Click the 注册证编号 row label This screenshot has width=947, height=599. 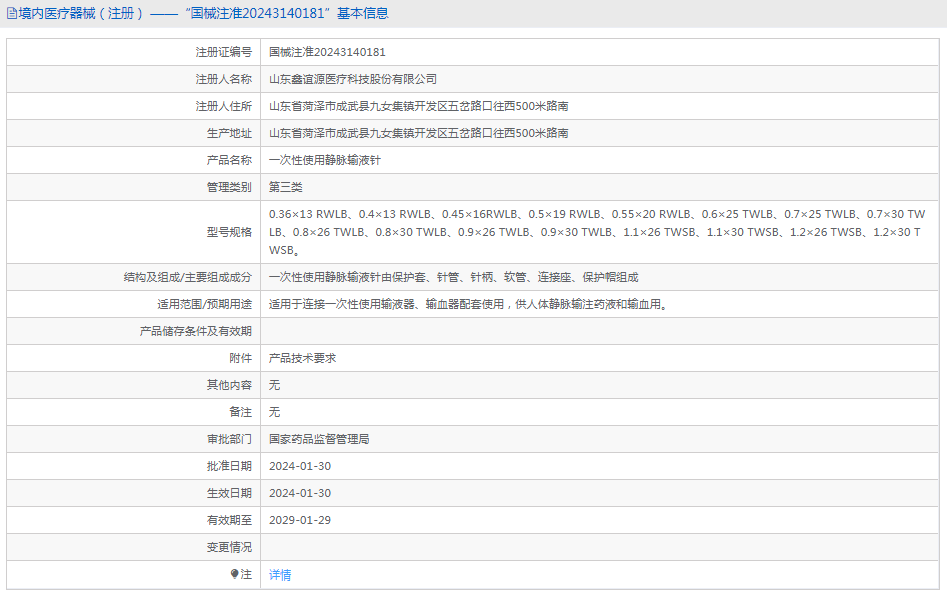(x=223, y=53)
